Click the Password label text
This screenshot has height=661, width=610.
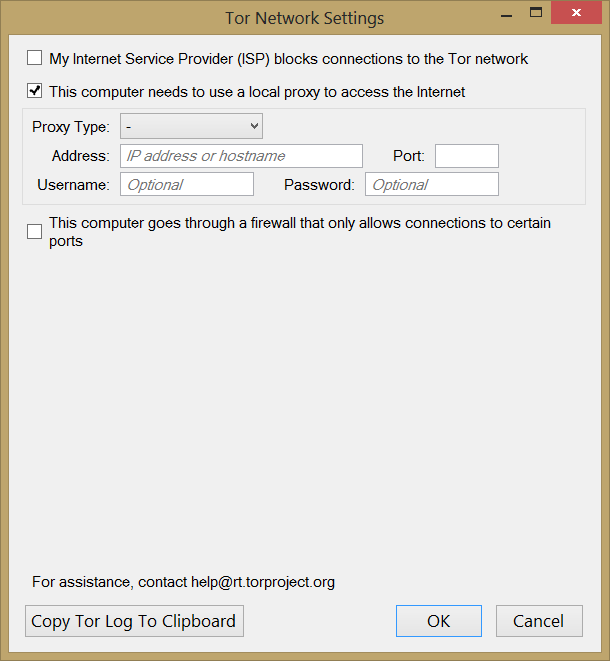[x=319, y=184]
